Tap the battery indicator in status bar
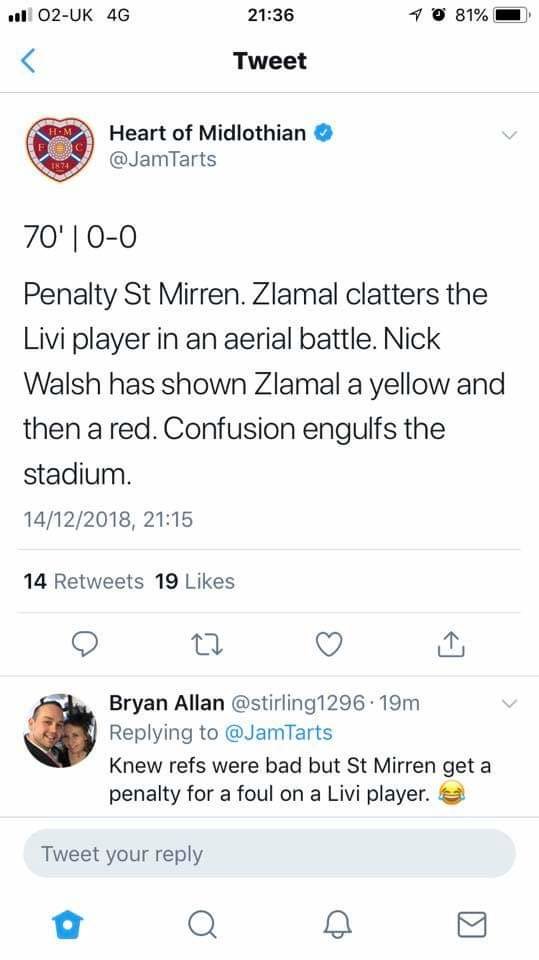This screenshot has height=960, width=539. coord(512,15)
